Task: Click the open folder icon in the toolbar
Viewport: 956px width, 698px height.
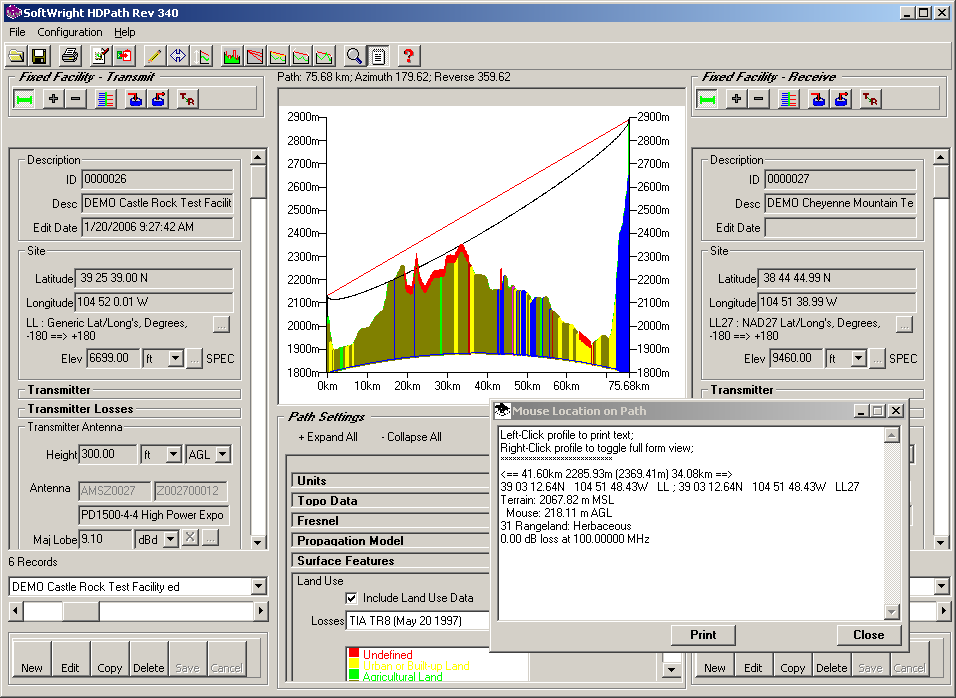Action: (16, 56)
